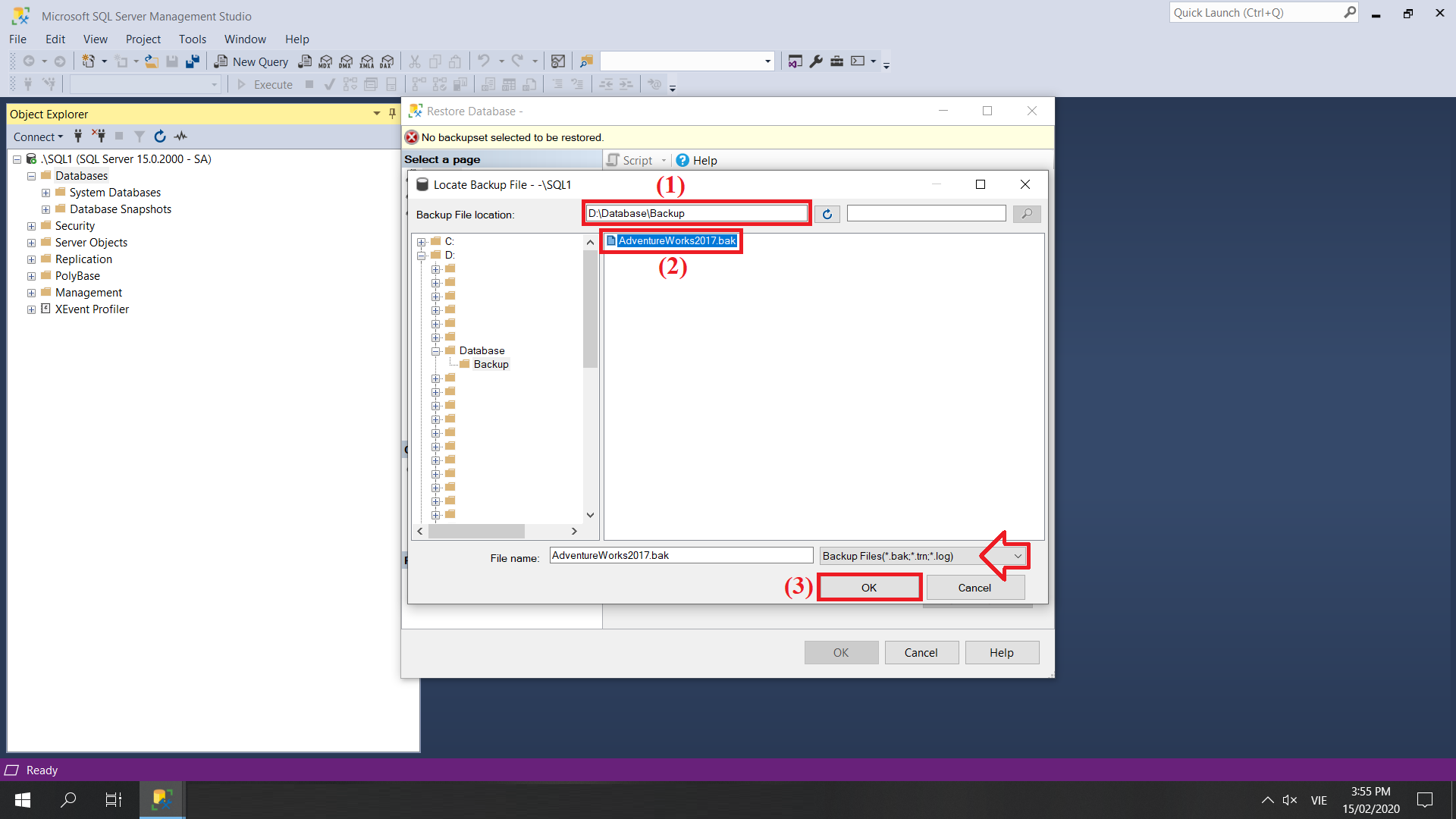Click the SSMS icon on the taskbar

point(162,799)
